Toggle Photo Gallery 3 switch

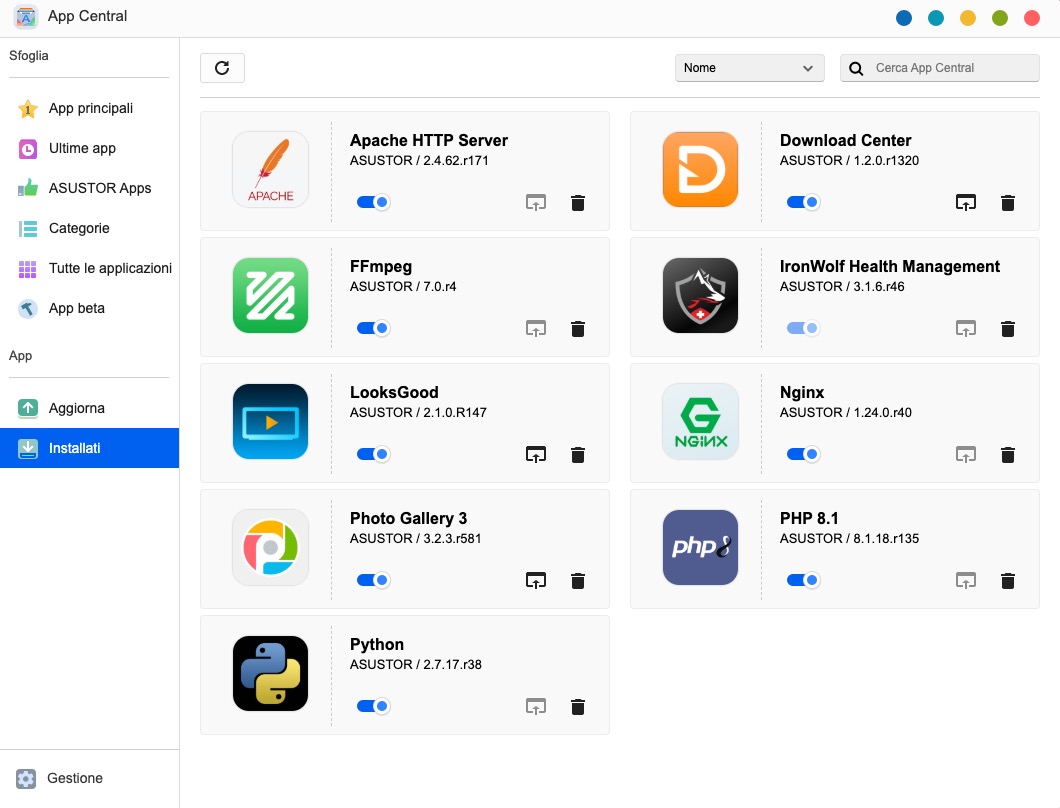[x=373, y=580]
